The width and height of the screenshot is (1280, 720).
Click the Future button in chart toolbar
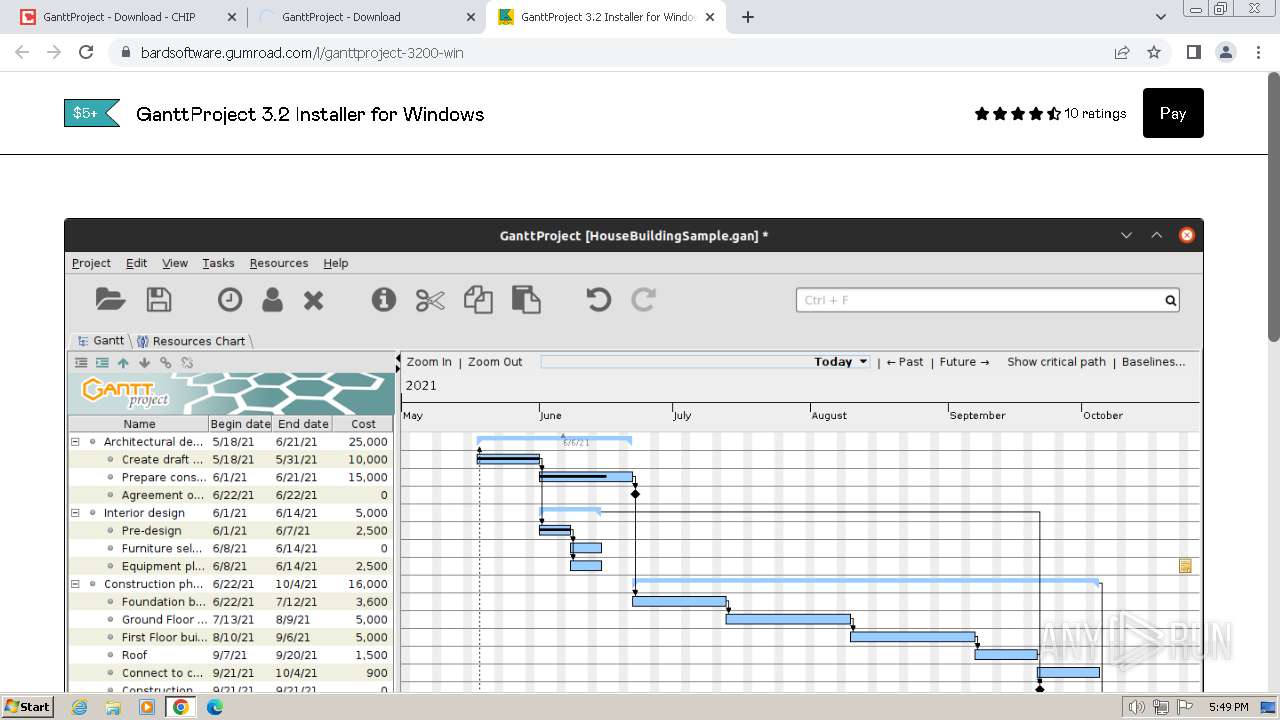pyautogui.click(x=964, y=362)
